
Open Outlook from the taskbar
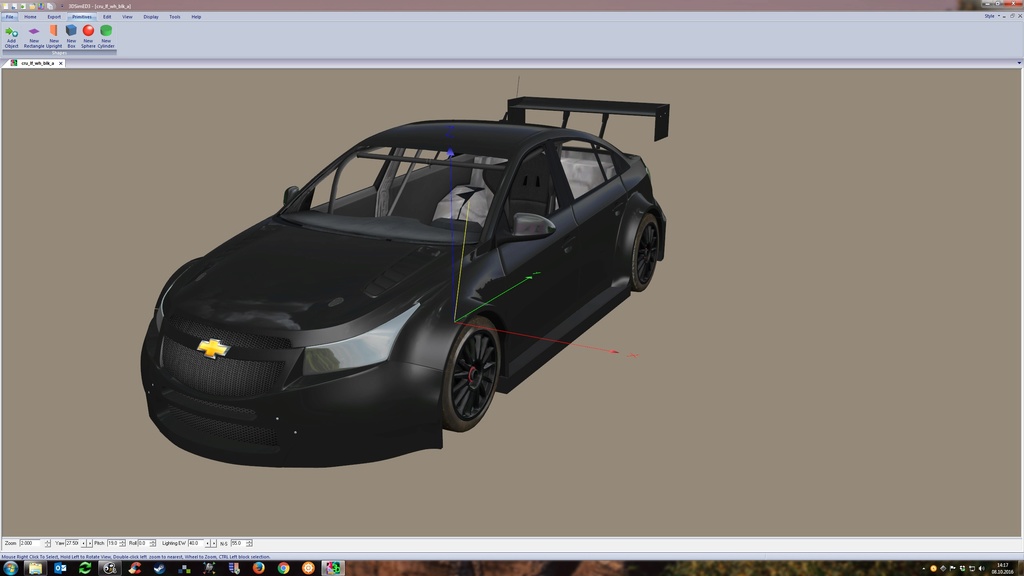[60, 568]
